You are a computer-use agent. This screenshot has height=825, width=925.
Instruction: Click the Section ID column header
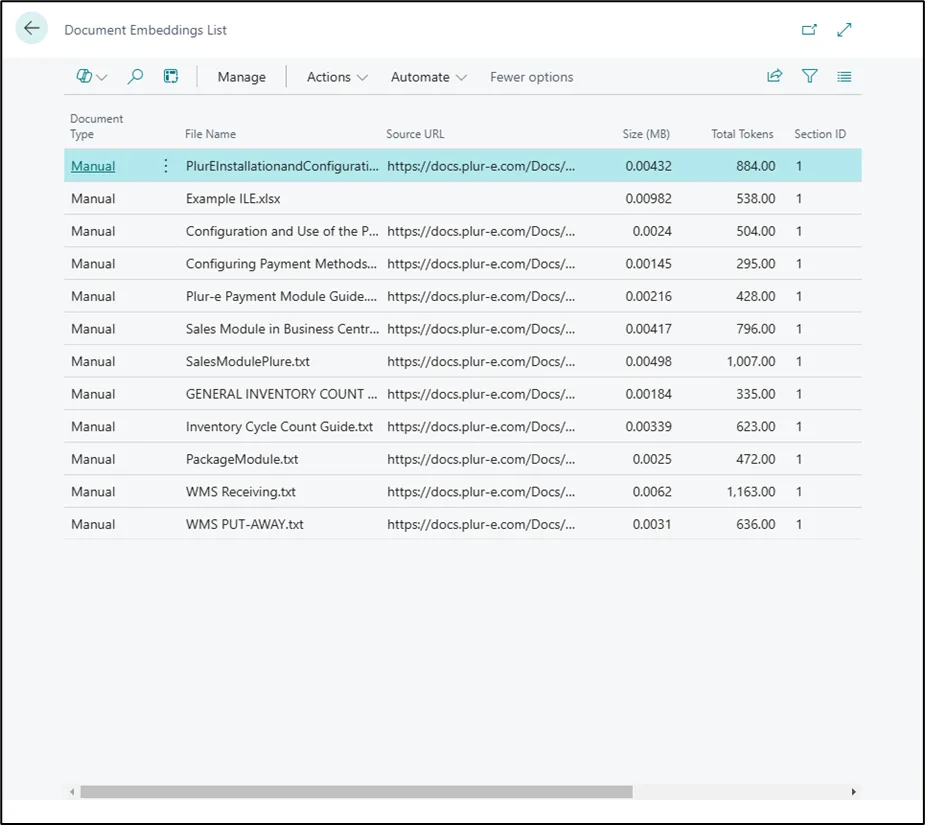tap(820, 134)
